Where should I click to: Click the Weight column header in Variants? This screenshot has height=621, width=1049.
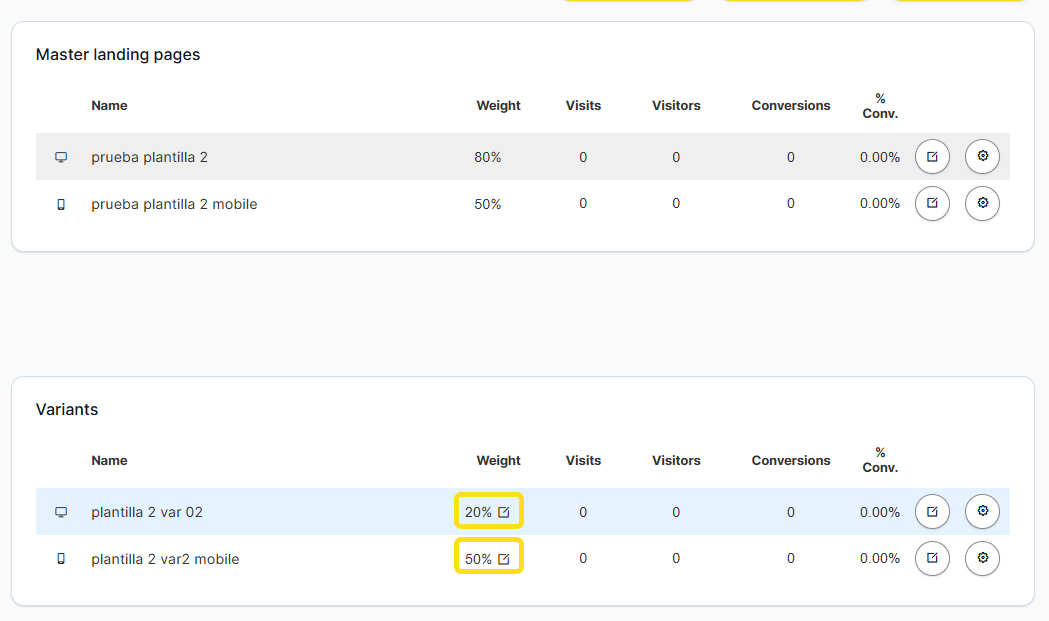498,461
